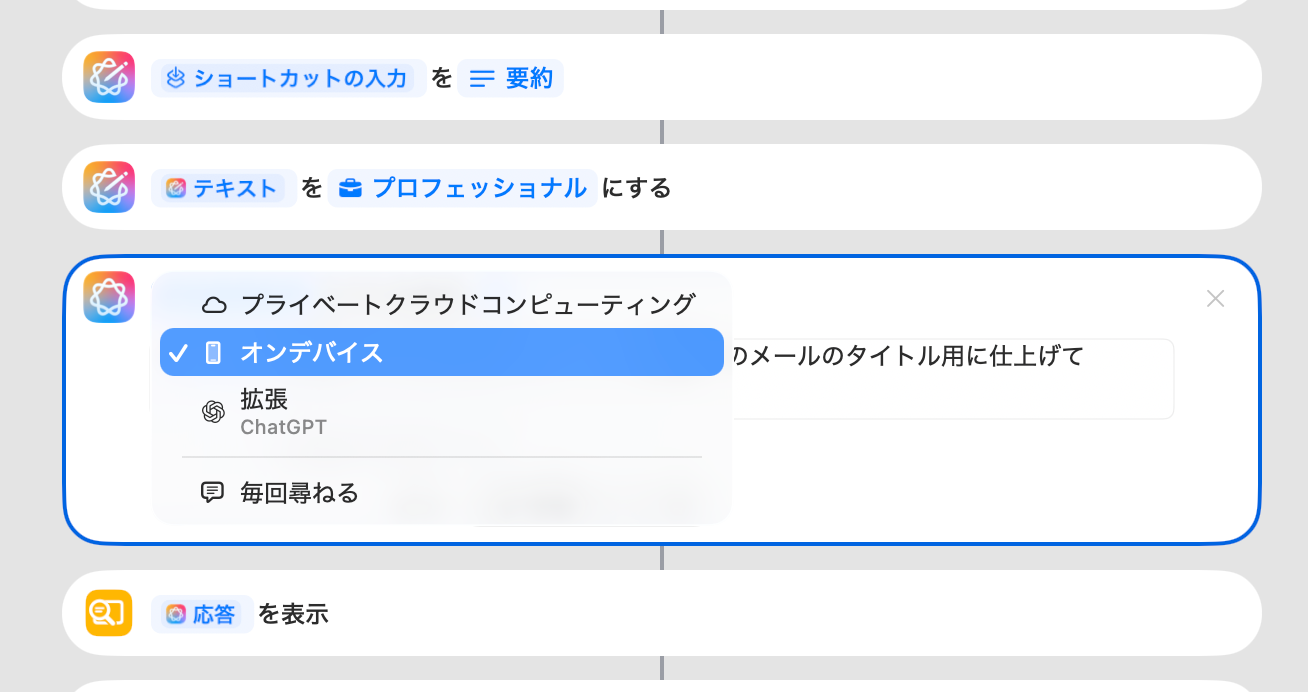Click Apple Intelligence icon on model action
The image size is (1308, 692).
(109, 297)
